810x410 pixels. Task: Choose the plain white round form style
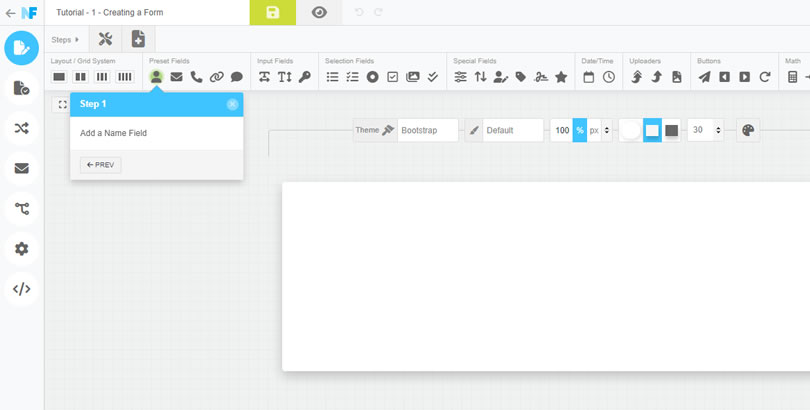pyautogui.click(x=631, y=130)
